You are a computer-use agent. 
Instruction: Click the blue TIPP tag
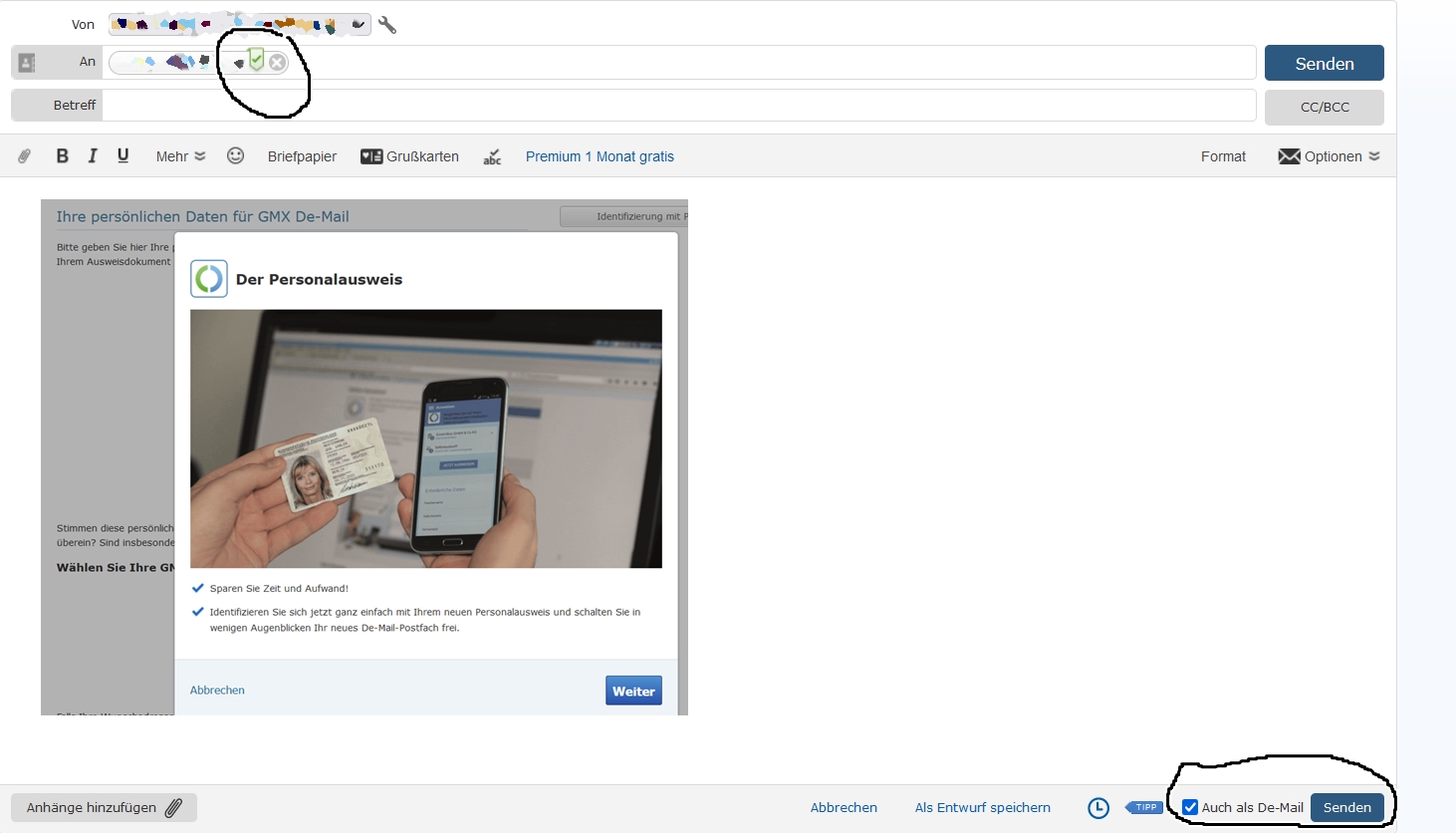1144,807
